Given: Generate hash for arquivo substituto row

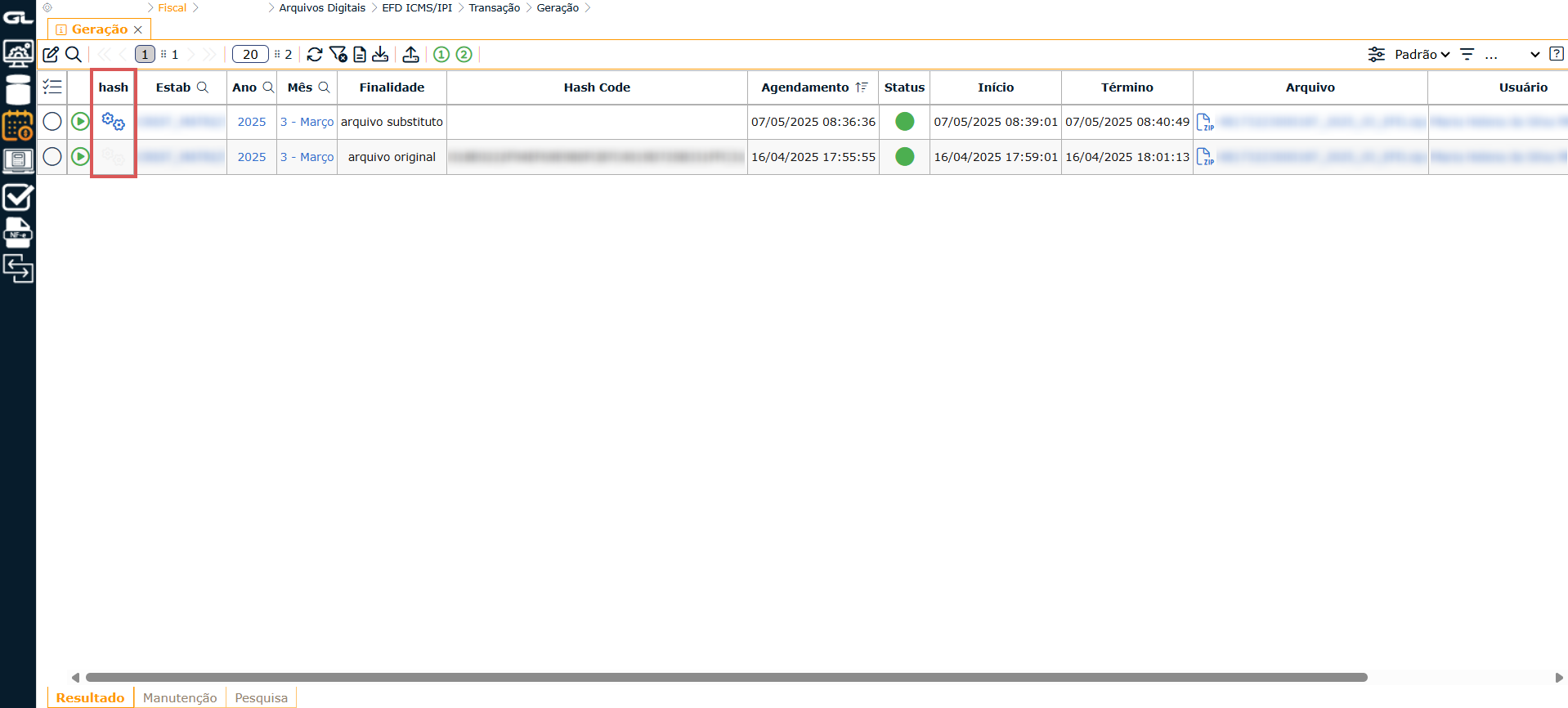Looking at the screenshot, I should click(114, 122).
